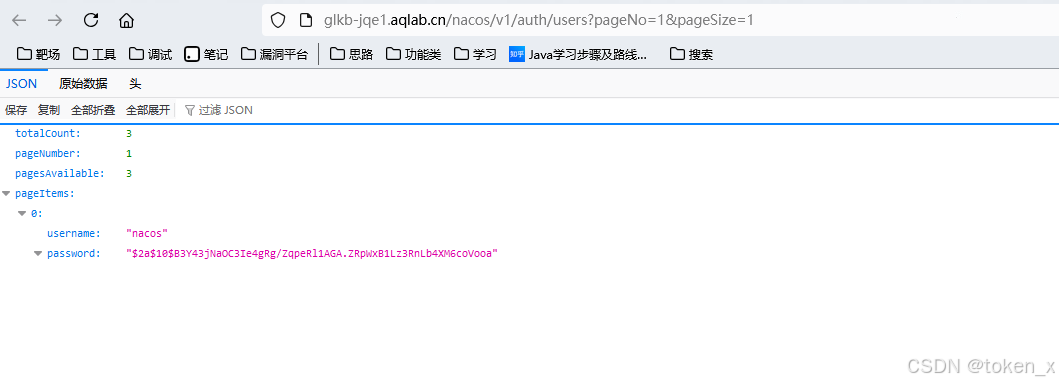1059x383 pixels.
Task: Open the 笔记 bookmark
Action: click(207, 55)
